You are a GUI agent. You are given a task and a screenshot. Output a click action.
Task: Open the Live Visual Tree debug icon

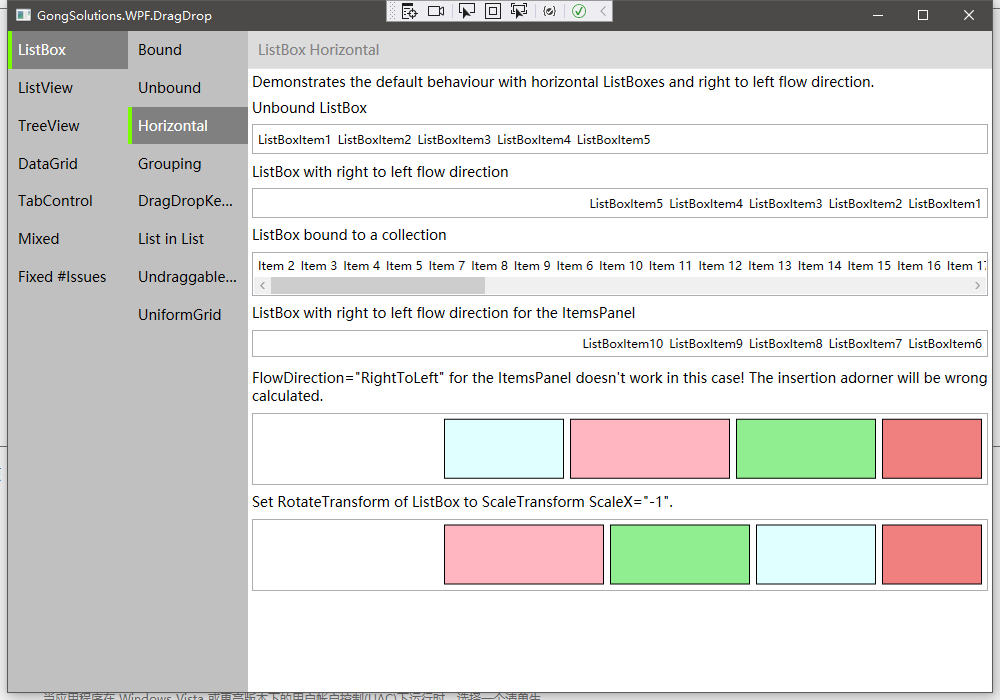[x=409, y=11]
